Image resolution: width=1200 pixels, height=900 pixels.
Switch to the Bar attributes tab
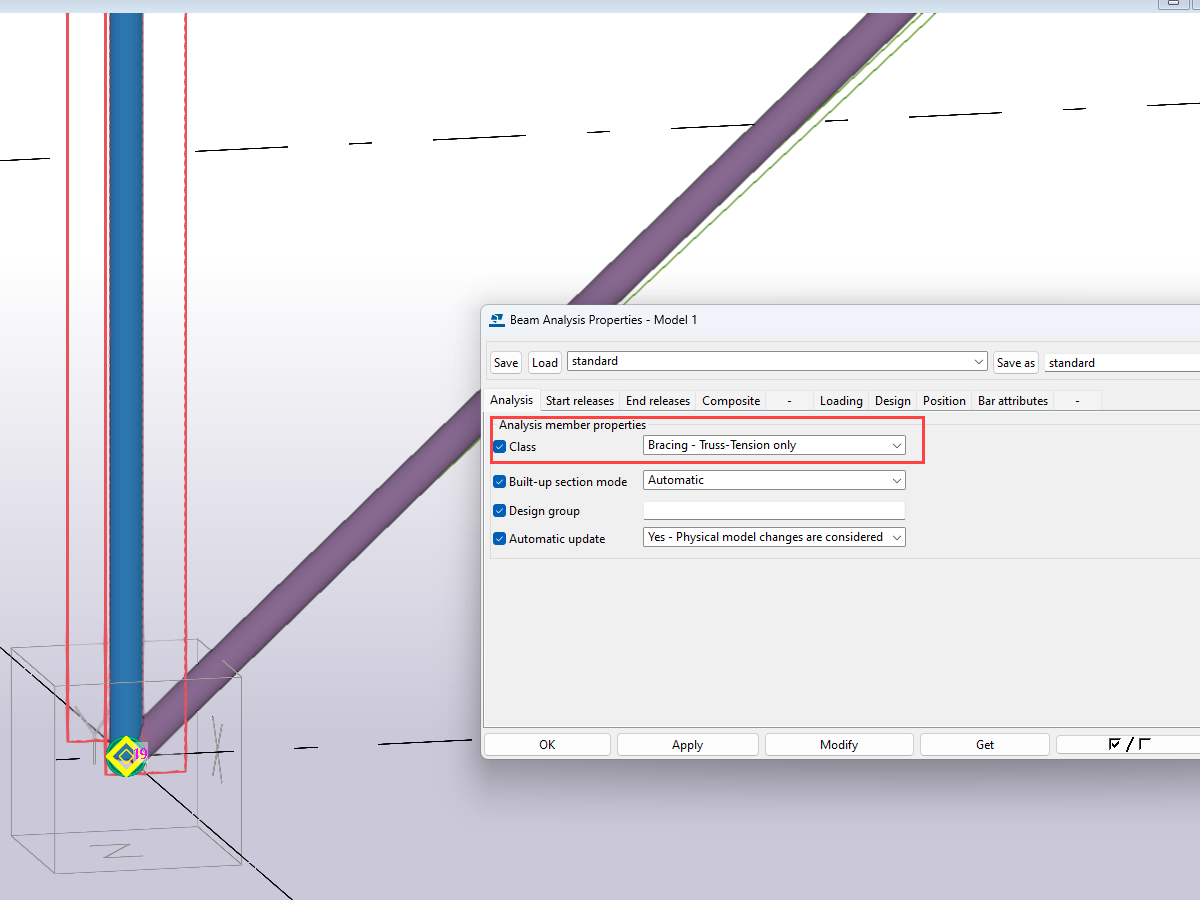pos(1012,400)
